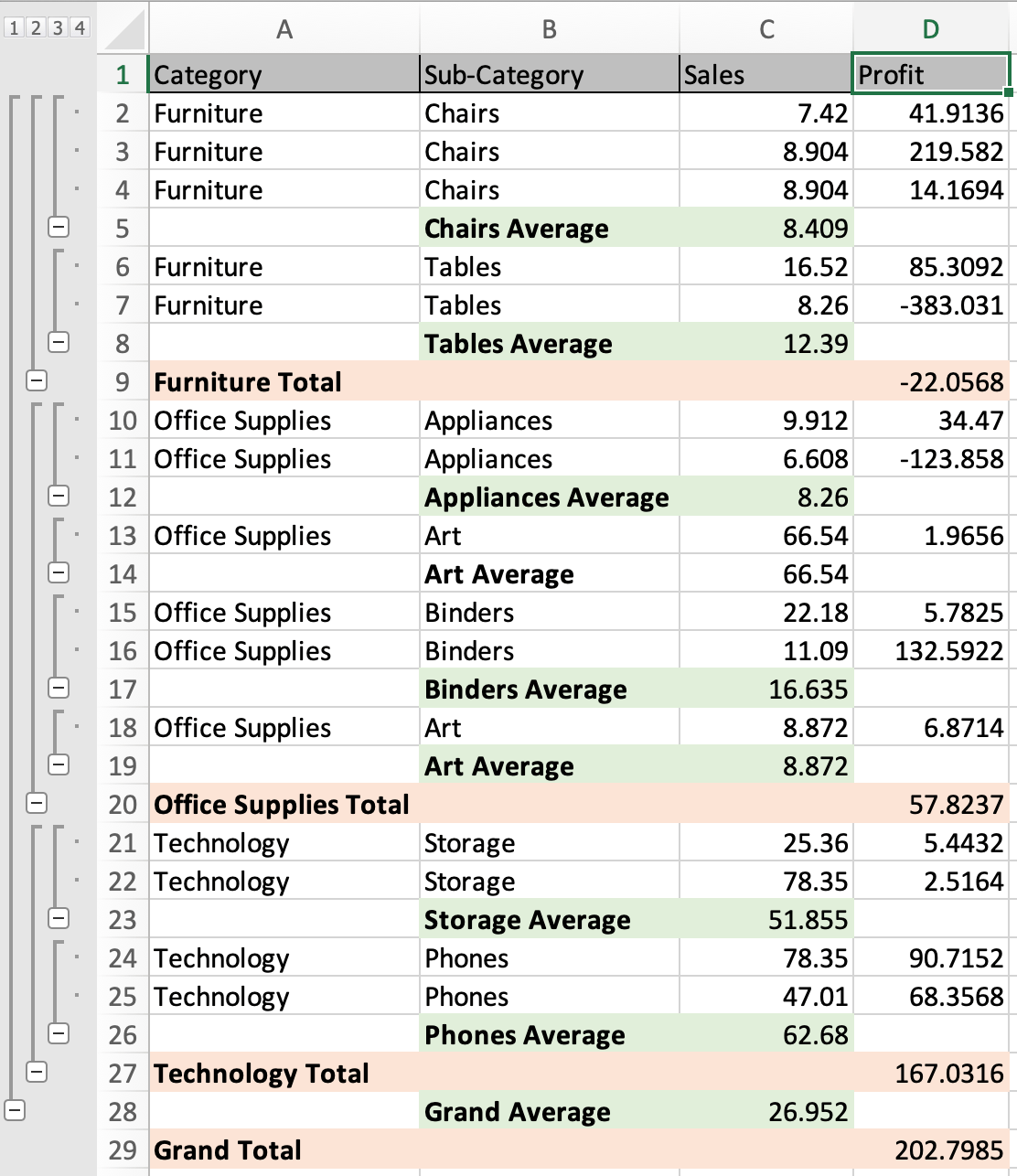Image resolution: width=1017 pixels, height=1176 pixels.
Task: Show outline level 4 detail
Action: [x=80, y=27]
